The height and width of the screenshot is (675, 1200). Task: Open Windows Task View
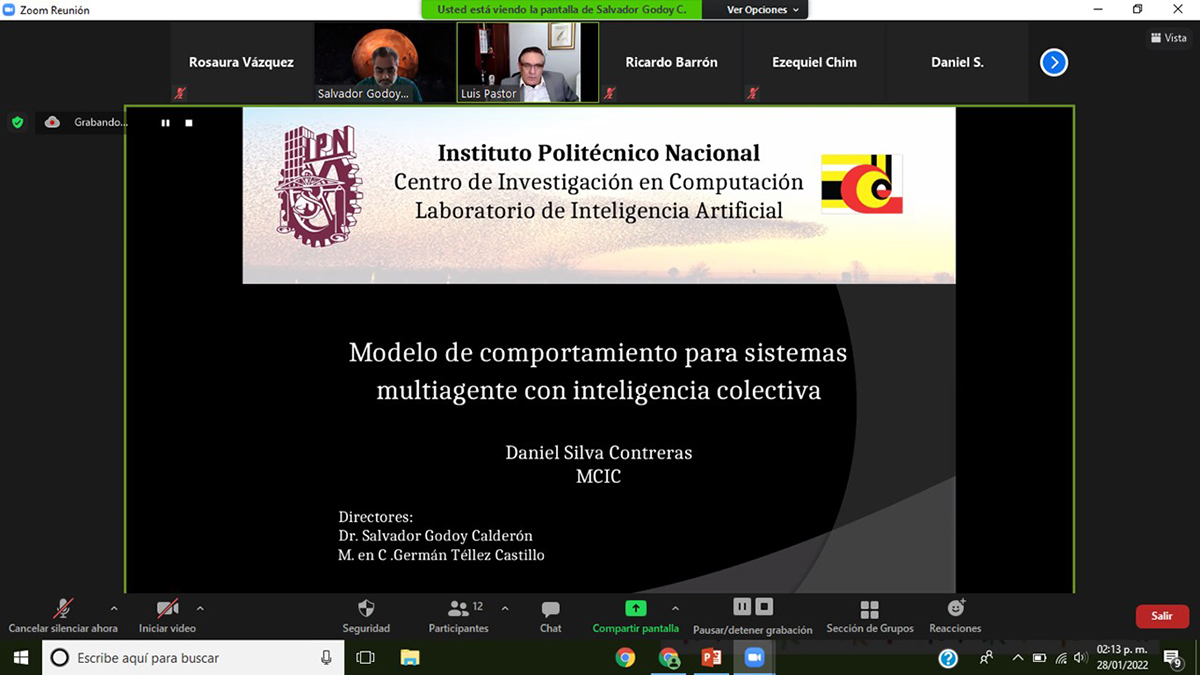[x=365, y=658]
